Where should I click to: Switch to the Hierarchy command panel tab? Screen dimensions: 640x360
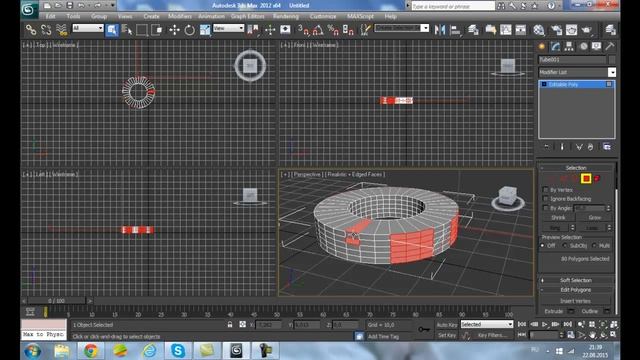569,47
